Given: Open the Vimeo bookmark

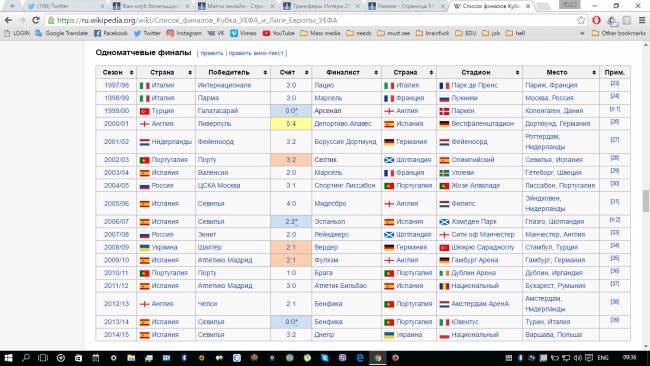Looking at the screenshot, I should [x=243, y=33].
